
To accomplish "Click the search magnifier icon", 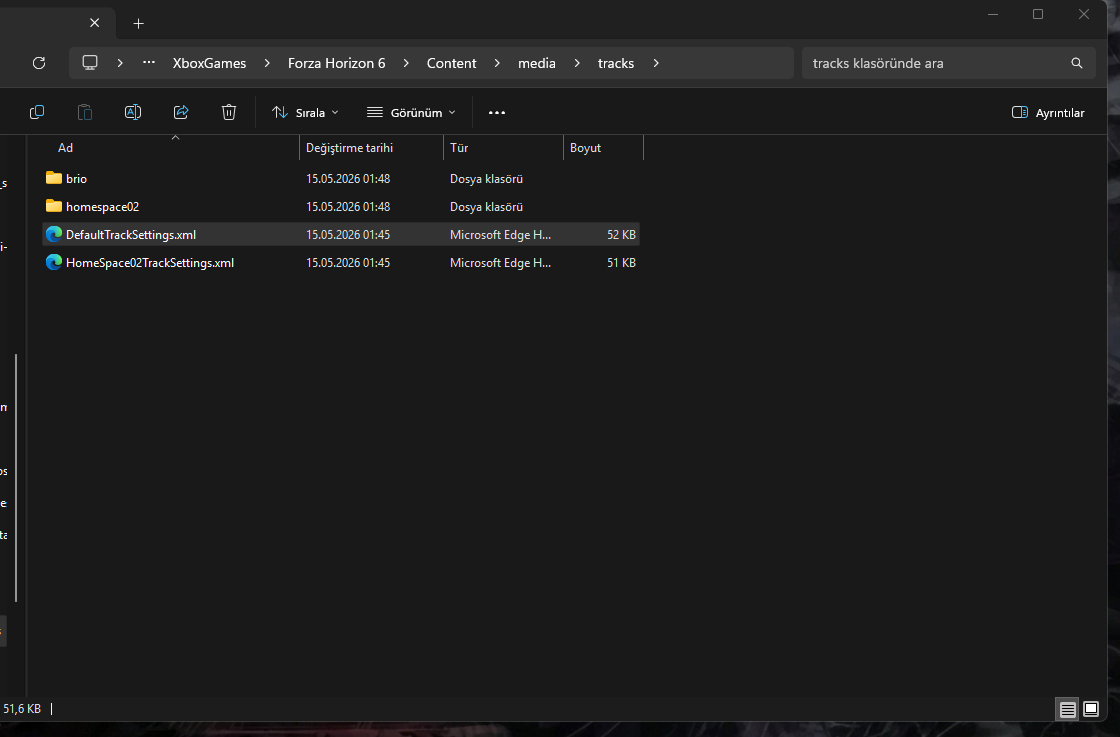I will [x=1076, y=63].
